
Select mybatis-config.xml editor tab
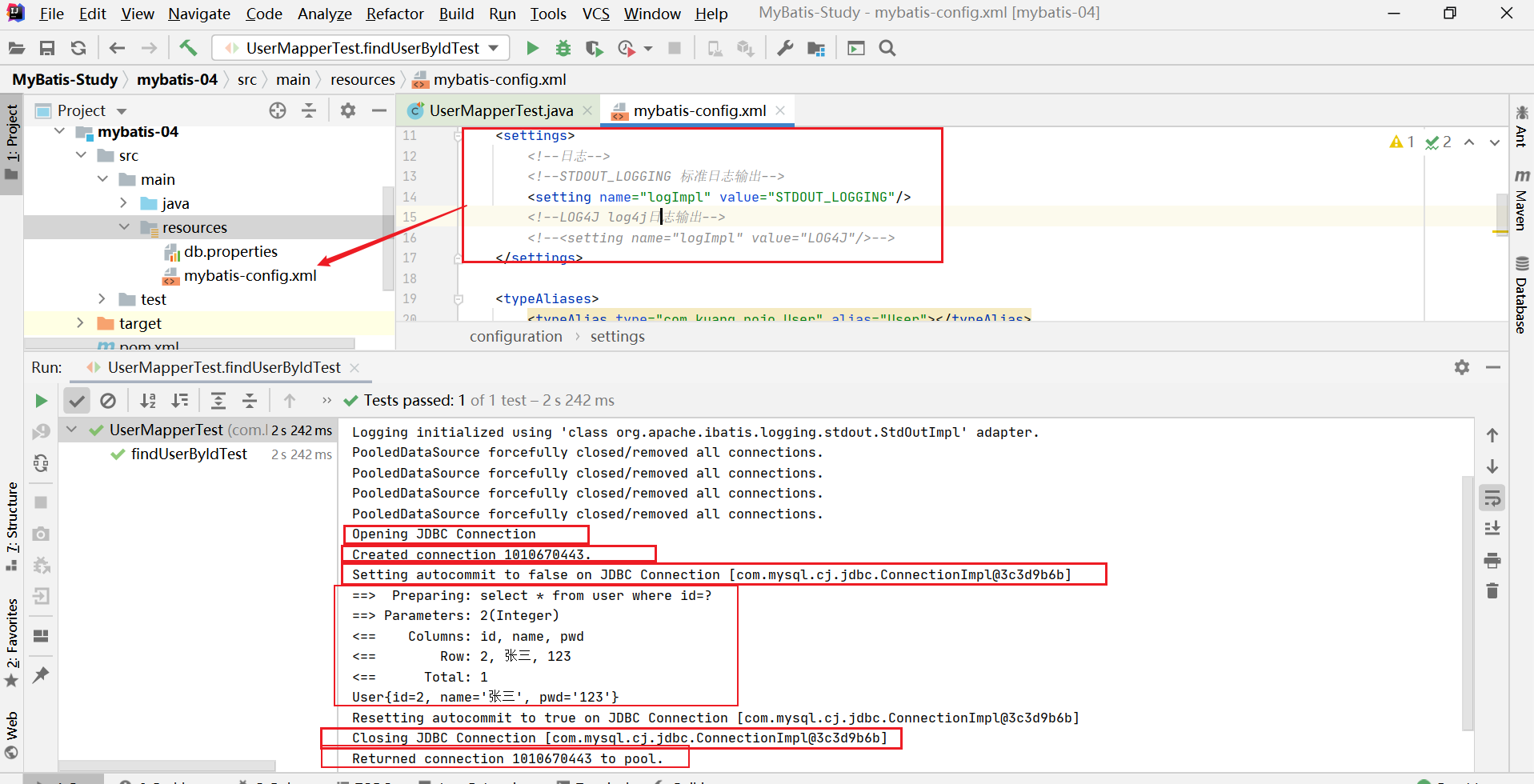(699, 110)
